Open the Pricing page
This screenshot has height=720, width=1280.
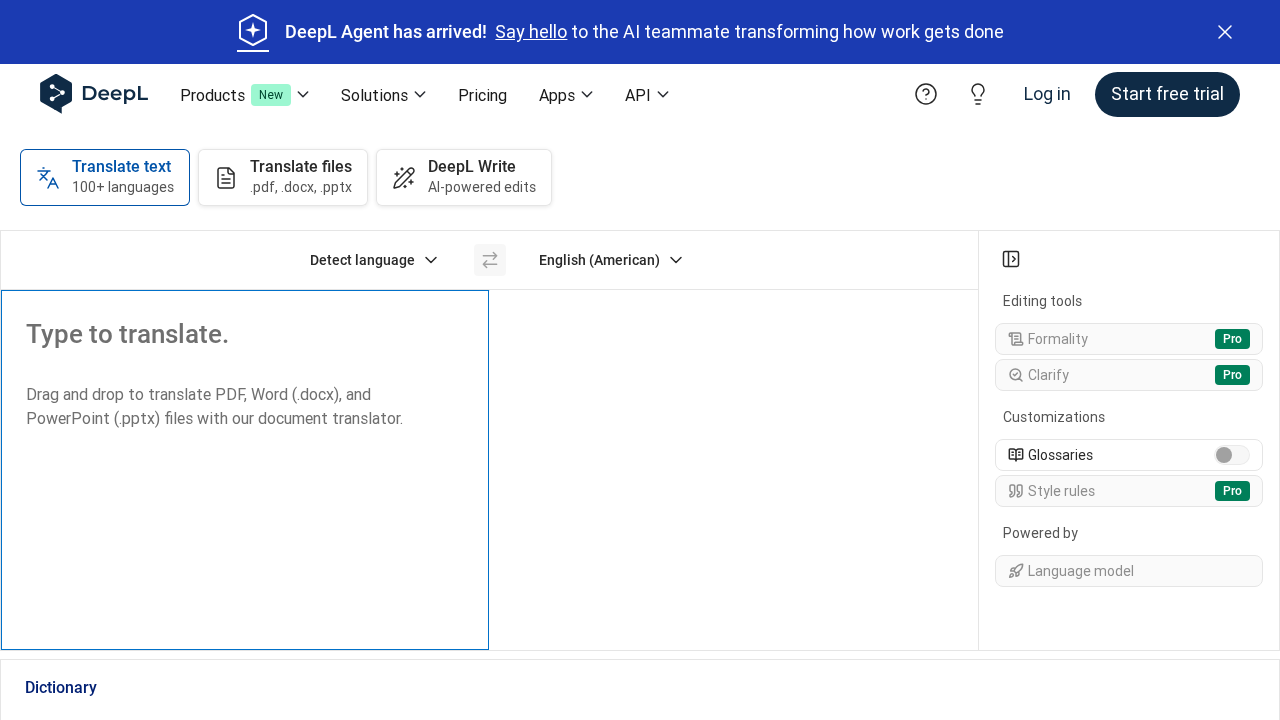point(482,95)
